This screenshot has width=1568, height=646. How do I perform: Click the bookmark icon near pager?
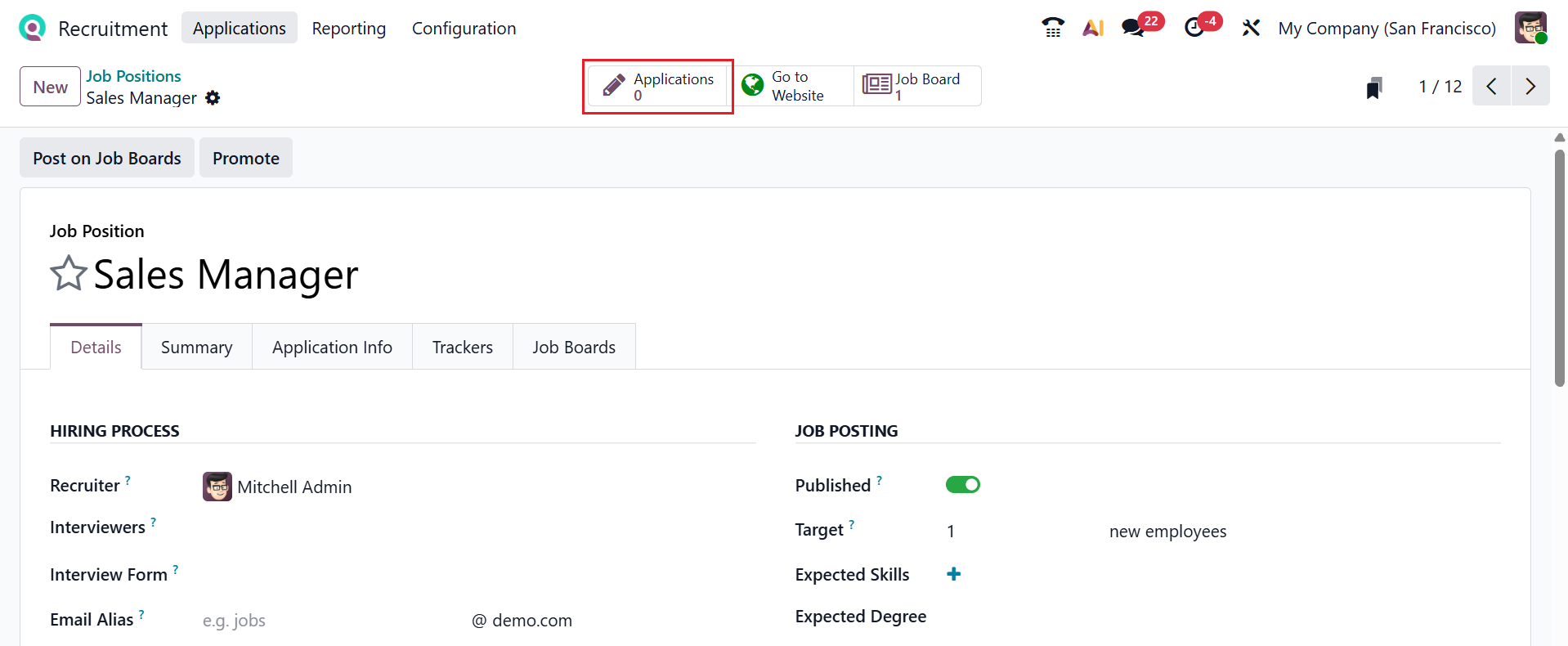tap(1374, 87)
